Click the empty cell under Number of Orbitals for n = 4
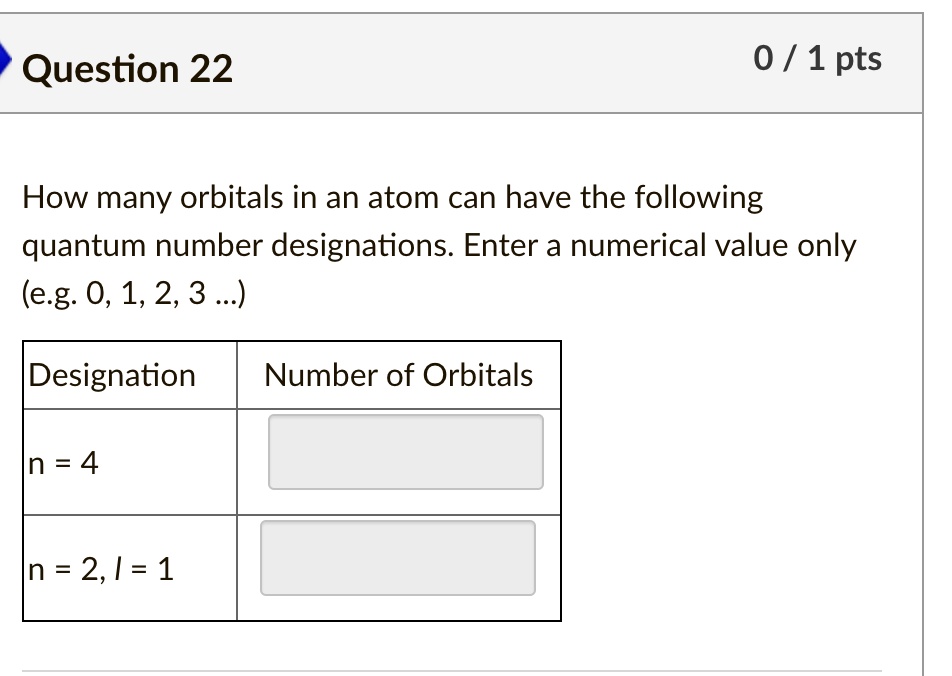 coord(405,452)
